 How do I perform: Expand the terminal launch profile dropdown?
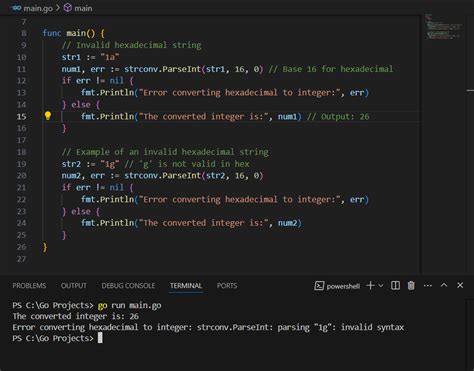(381, 286)
